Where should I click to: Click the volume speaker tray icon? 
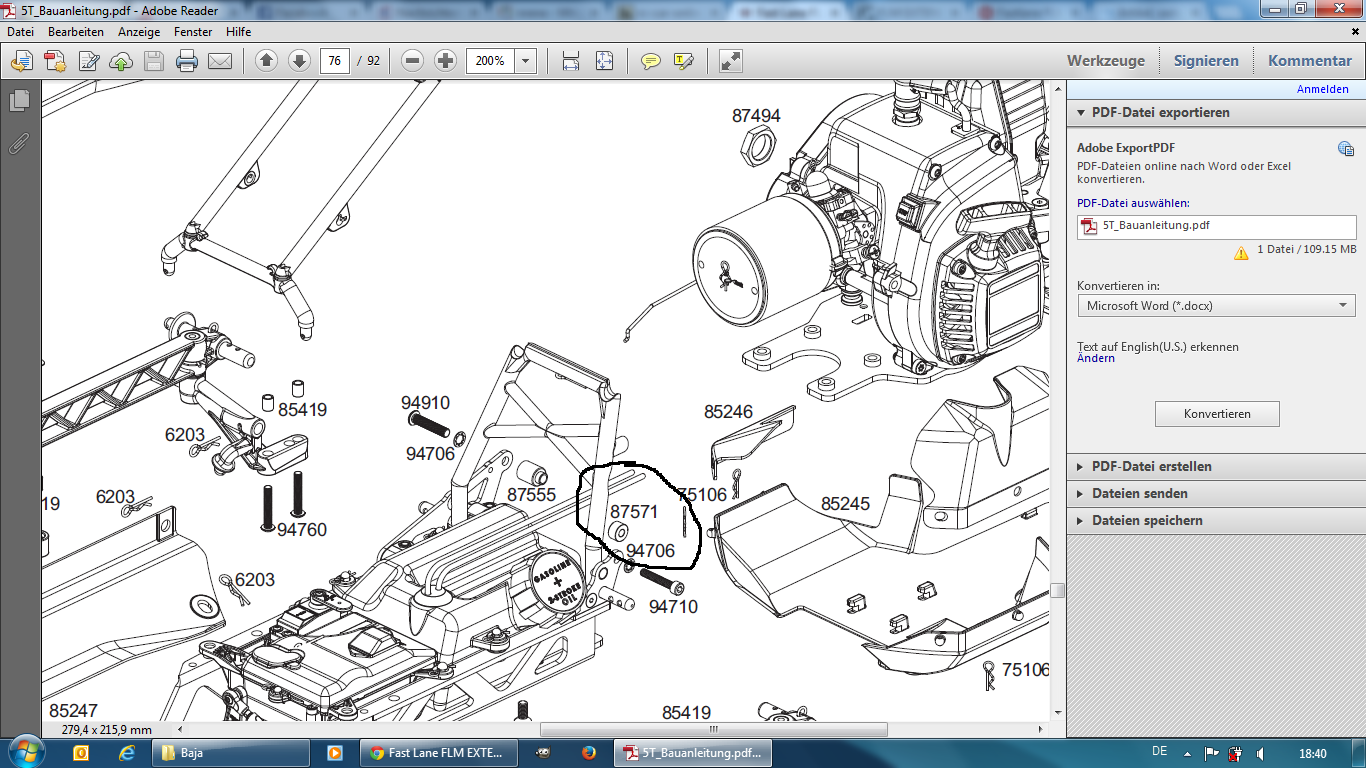(x=1260, y=753)
